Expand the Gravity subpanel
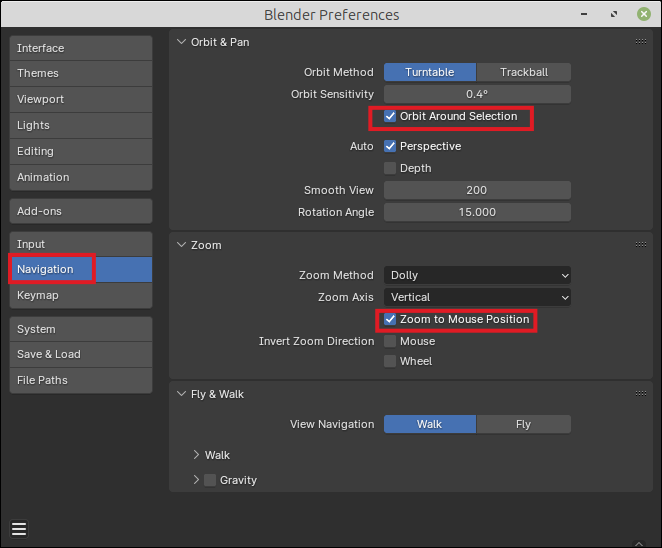662x548 pixels. [x=196, y=480]
